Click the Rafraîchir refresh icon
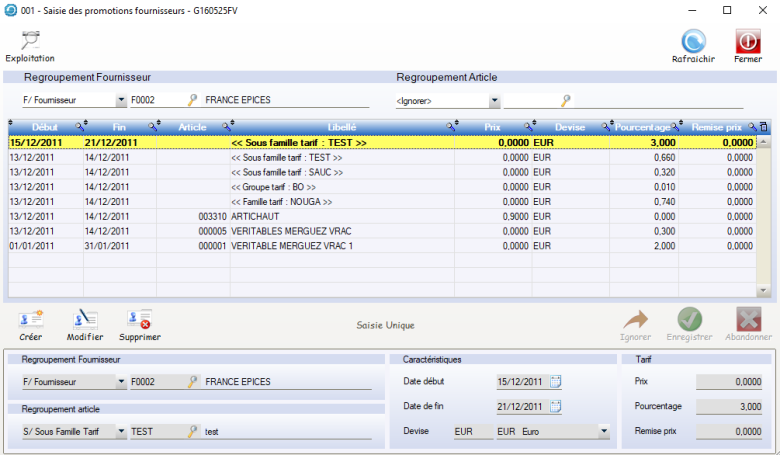The width and height of the screenshot is (780, 455). (692, 41)
